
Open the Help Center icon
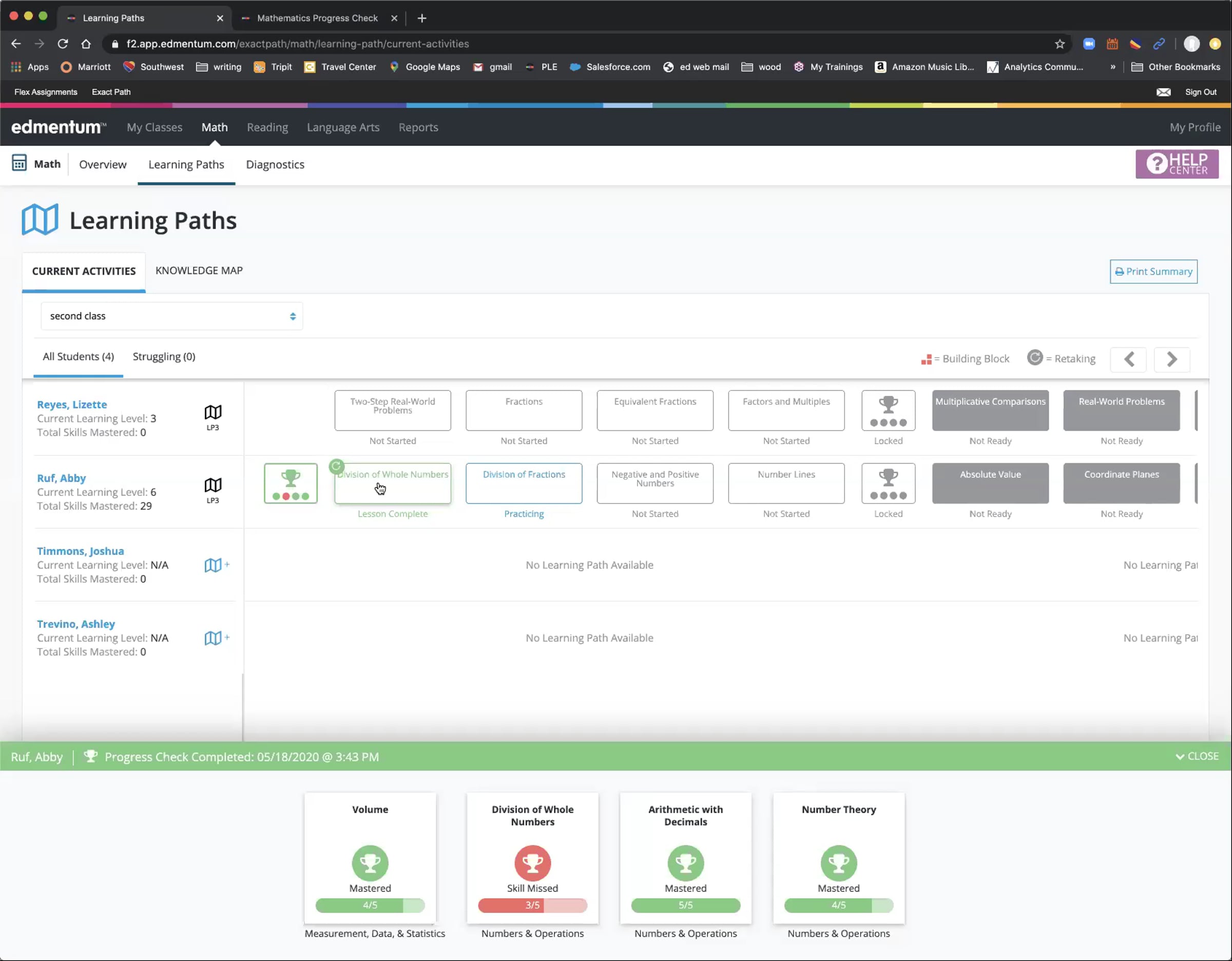tap(1176, 164)
